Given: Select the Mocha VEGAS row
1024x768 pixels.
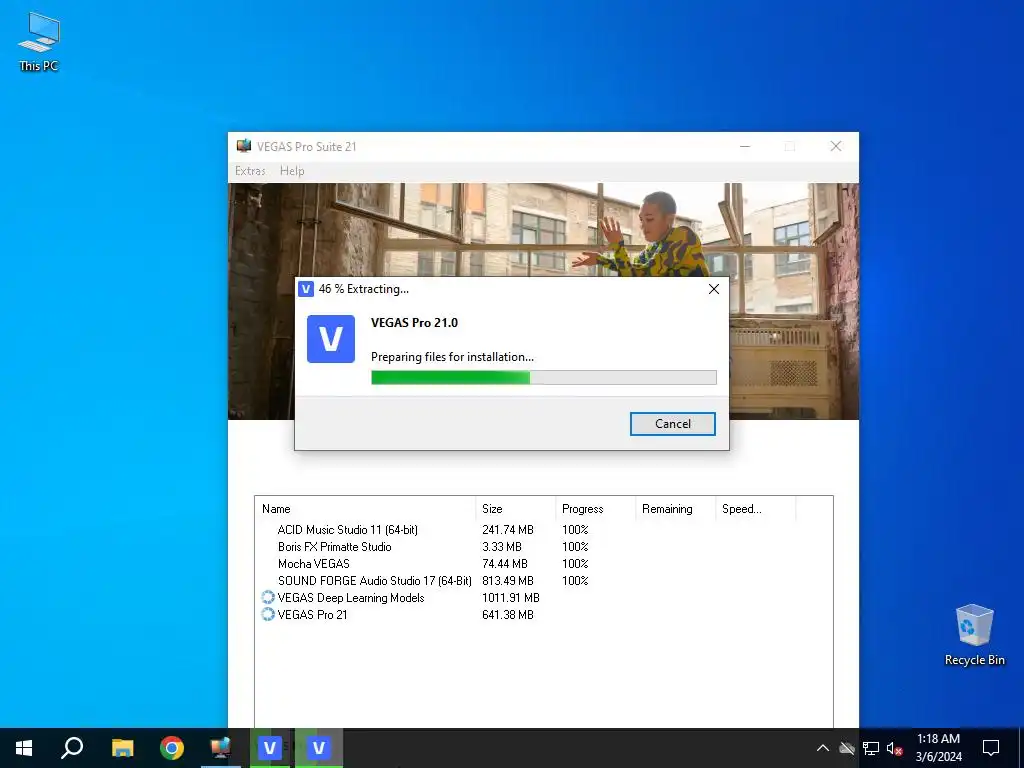Looking at the screenshot, I should [543, 564].
